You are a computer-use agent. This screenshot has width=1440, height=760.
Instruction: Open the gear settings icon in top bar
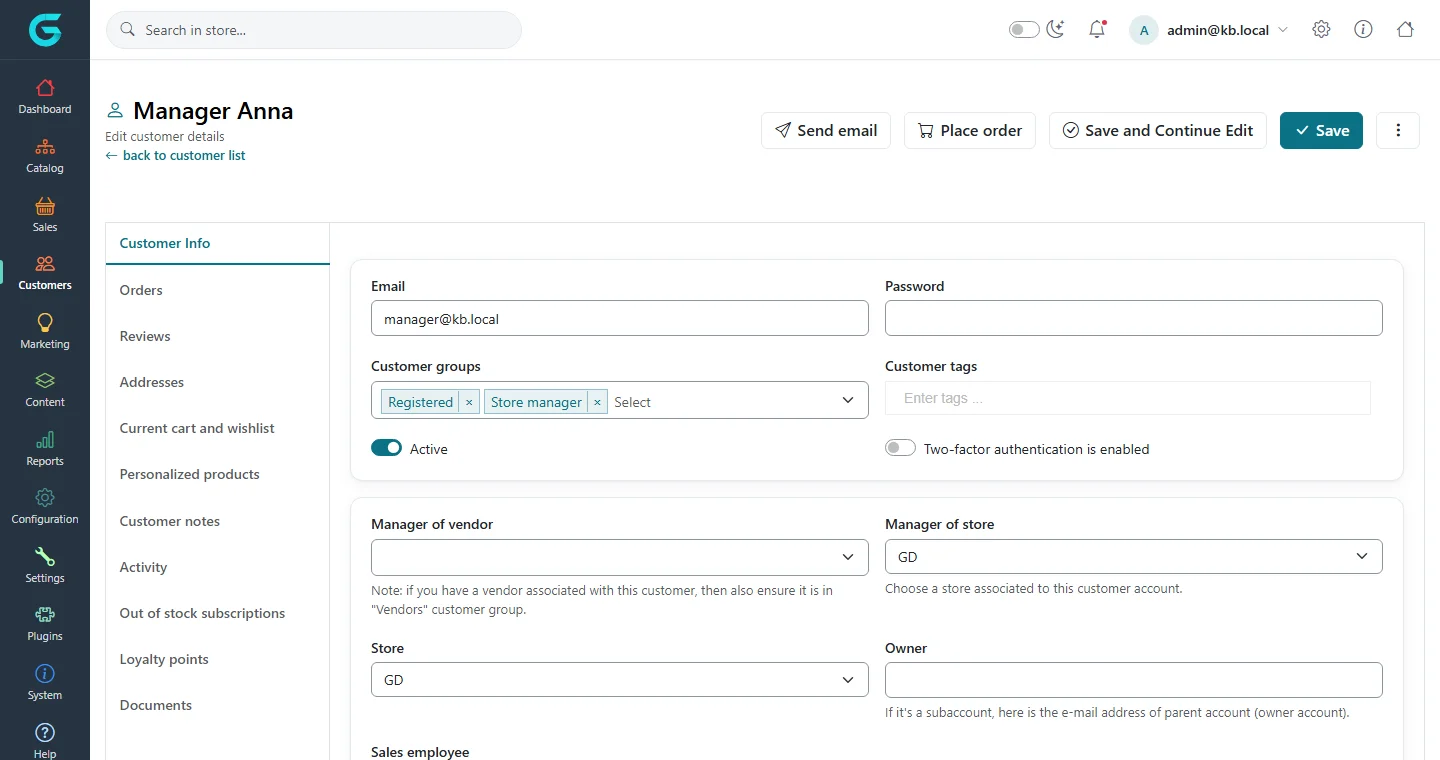1321,30
